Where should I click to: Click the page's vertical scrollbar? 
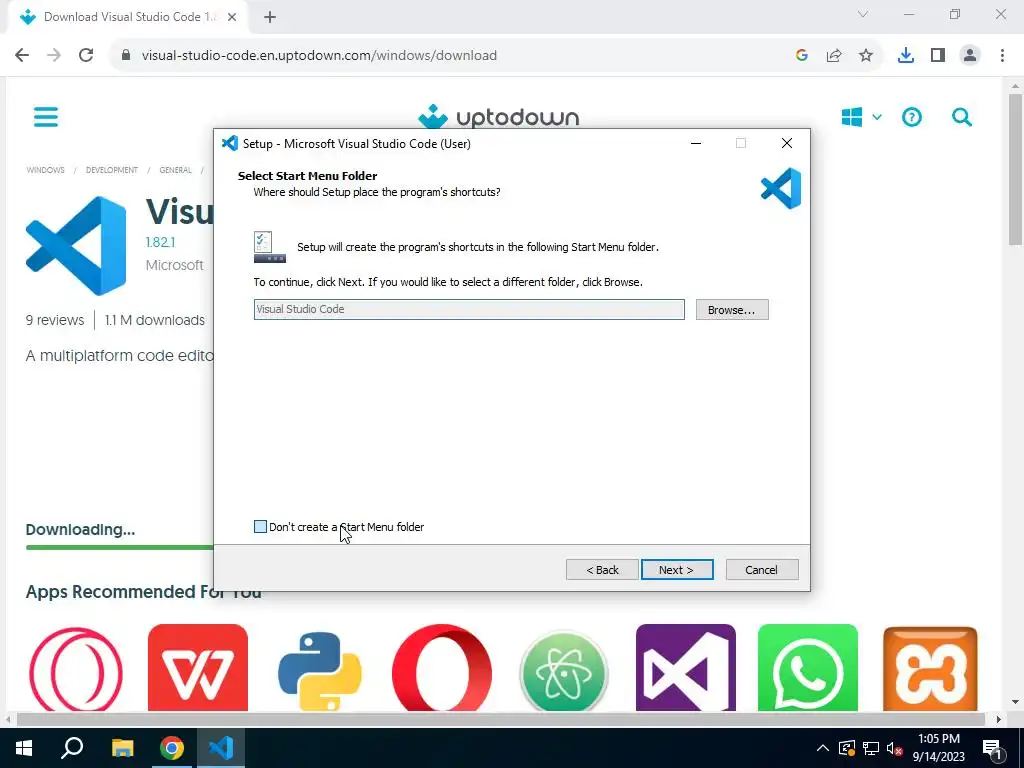(1016, 170)
